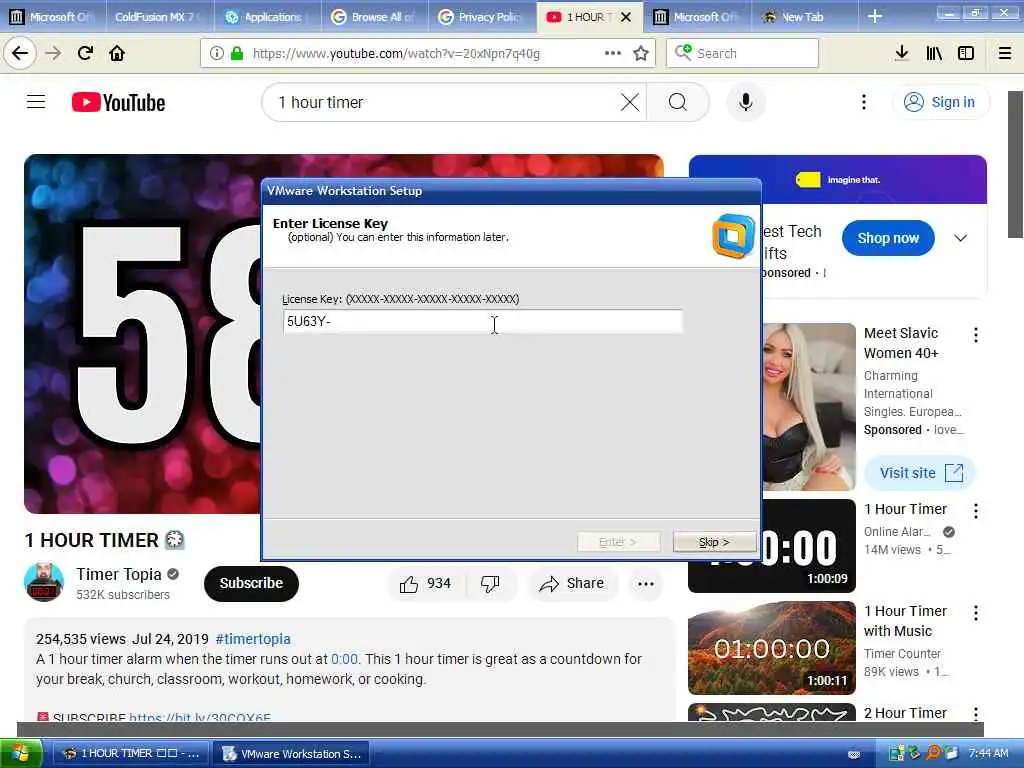Image resolution: width=1024 pixels, height=768 pixels.
Task: Open the browser home page icon
Action: pyautogui.click(x=117, y=53)
